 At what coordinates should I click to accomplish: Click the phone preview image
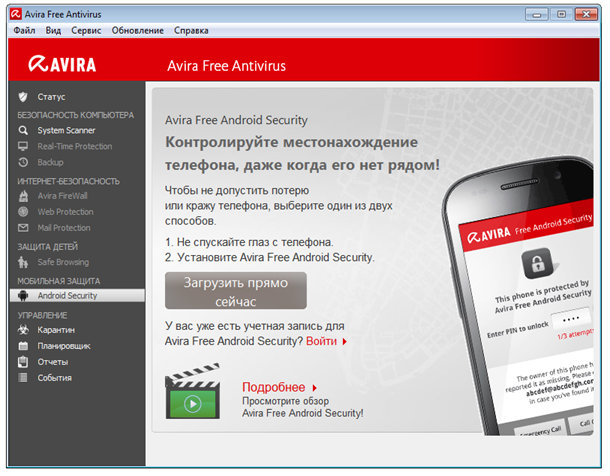pos(519,296)
